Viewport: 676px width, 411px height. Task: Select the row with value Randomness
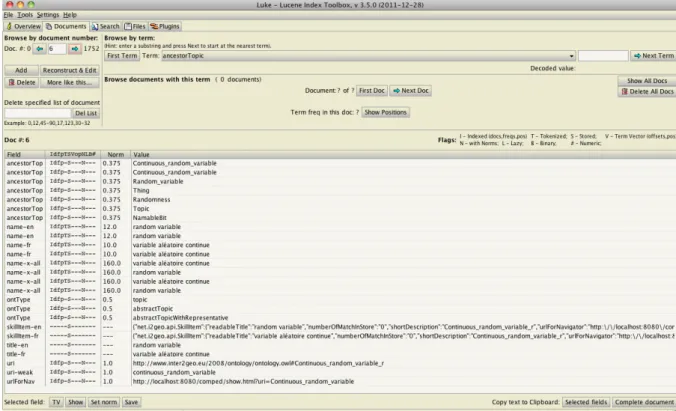(x=340, y=200)
